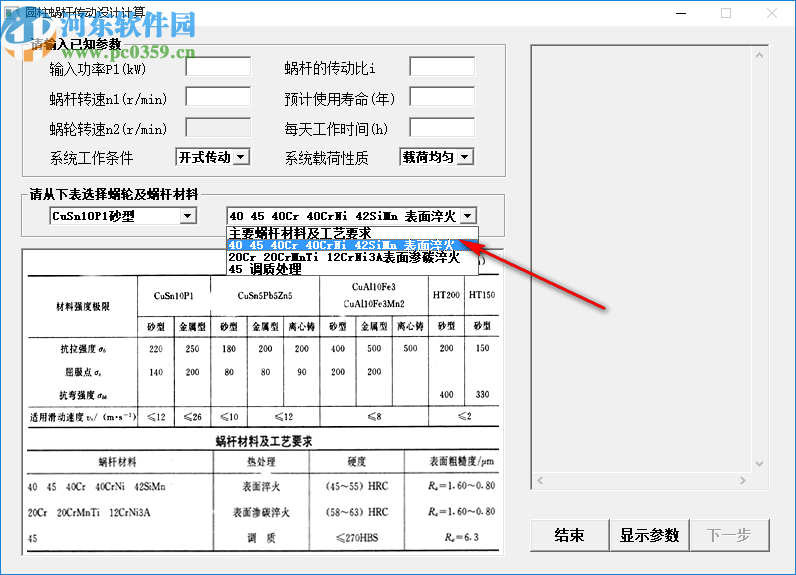Image resolution: width=796 pixels, height=575 pixels.
Task: Click the HT200 column header
Action: pyautogui.click(x=446, y=295)
